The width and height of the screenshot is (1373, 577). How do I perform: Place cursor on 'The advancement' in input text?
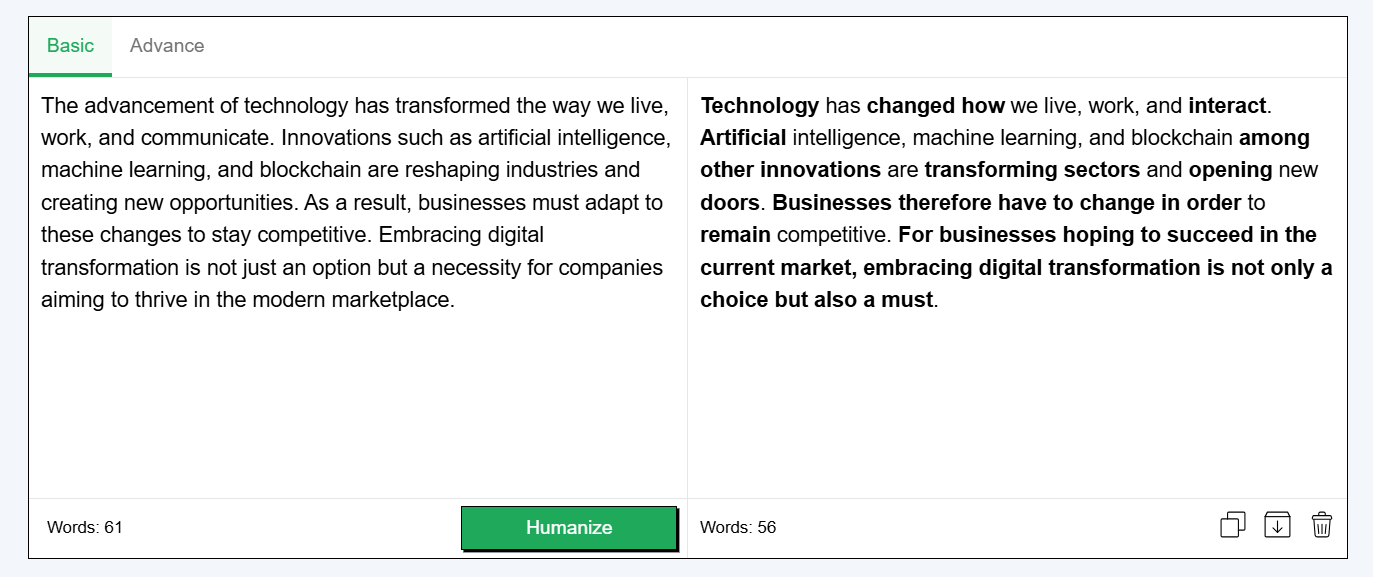click(x=110, y=106)
